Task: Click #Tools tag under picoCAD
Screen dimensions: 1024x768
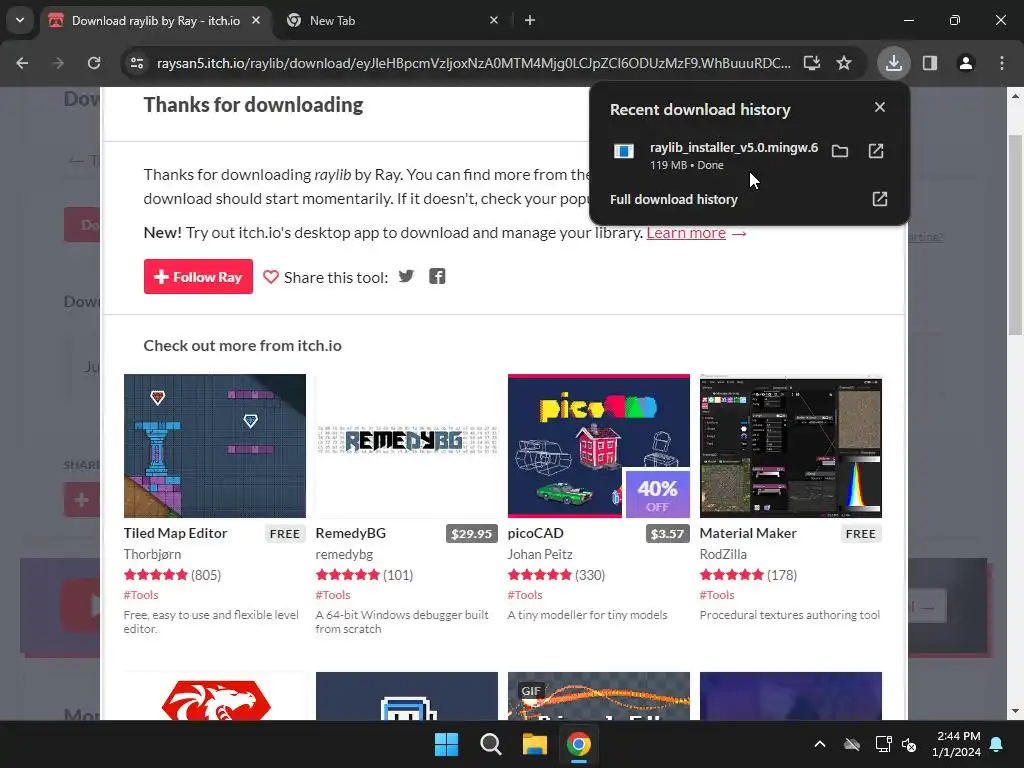Action: pos(525,595)
